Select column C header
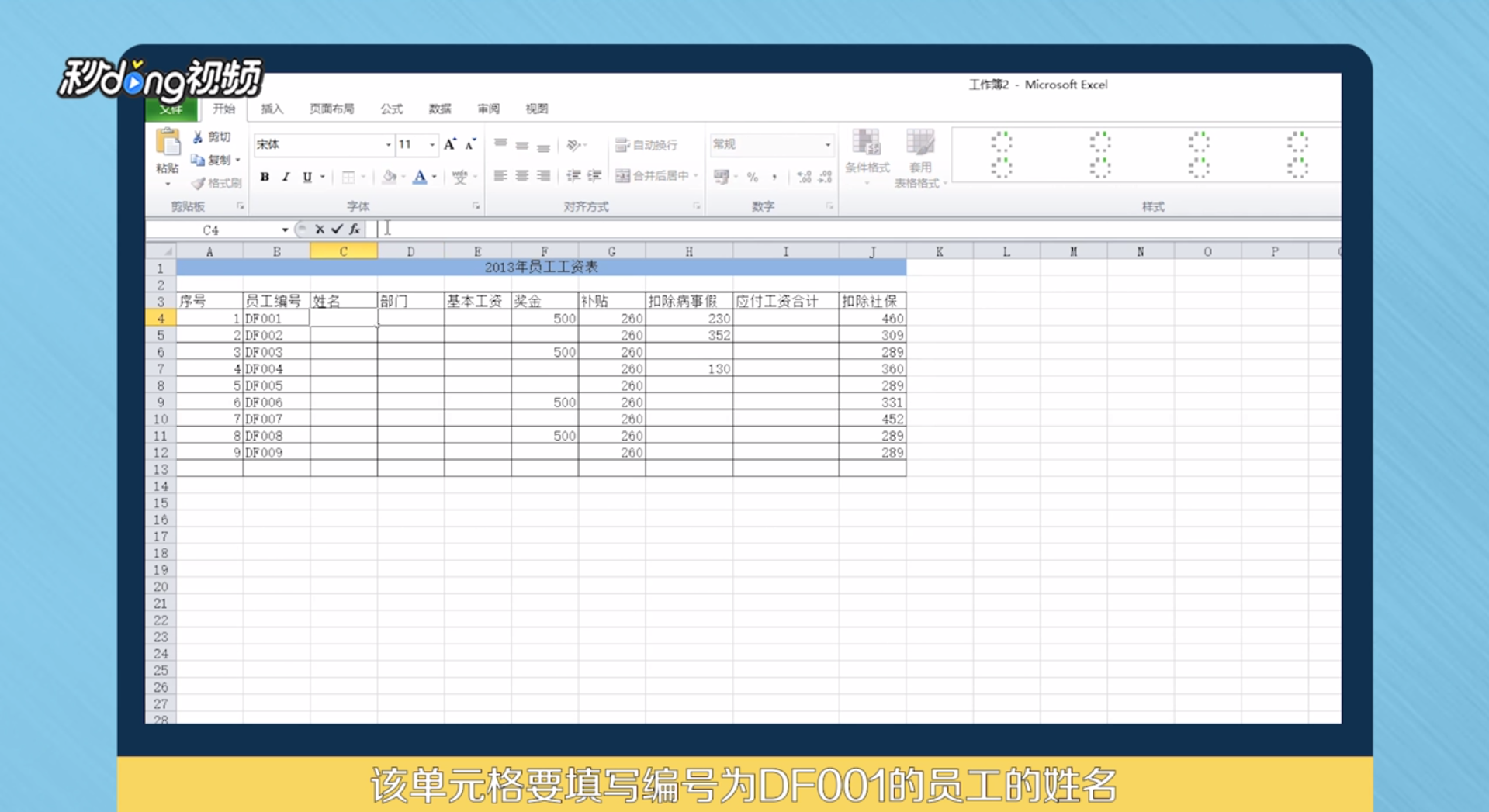The image size is (1489, 812). pos(344,251)
